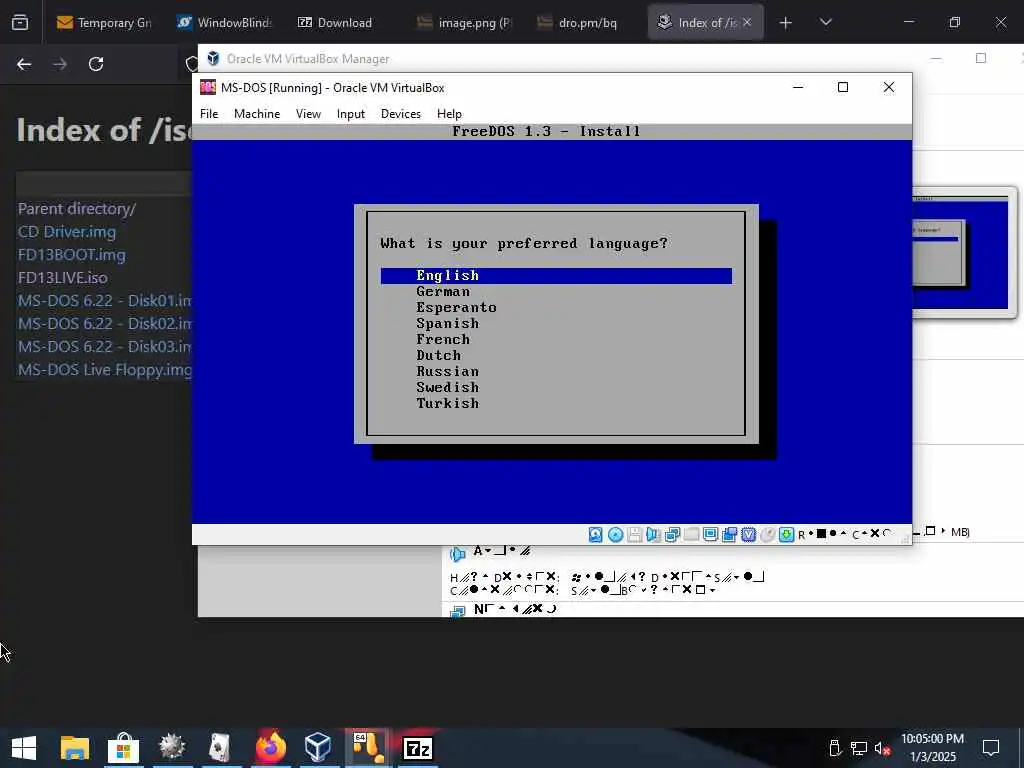Click the V virtualization chip status icon

pos(748,535)
